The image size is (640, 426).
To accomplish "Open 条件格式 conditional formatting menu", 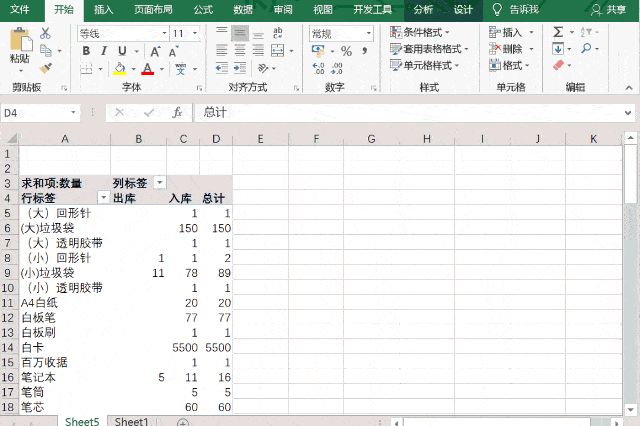I will [420, 32].
